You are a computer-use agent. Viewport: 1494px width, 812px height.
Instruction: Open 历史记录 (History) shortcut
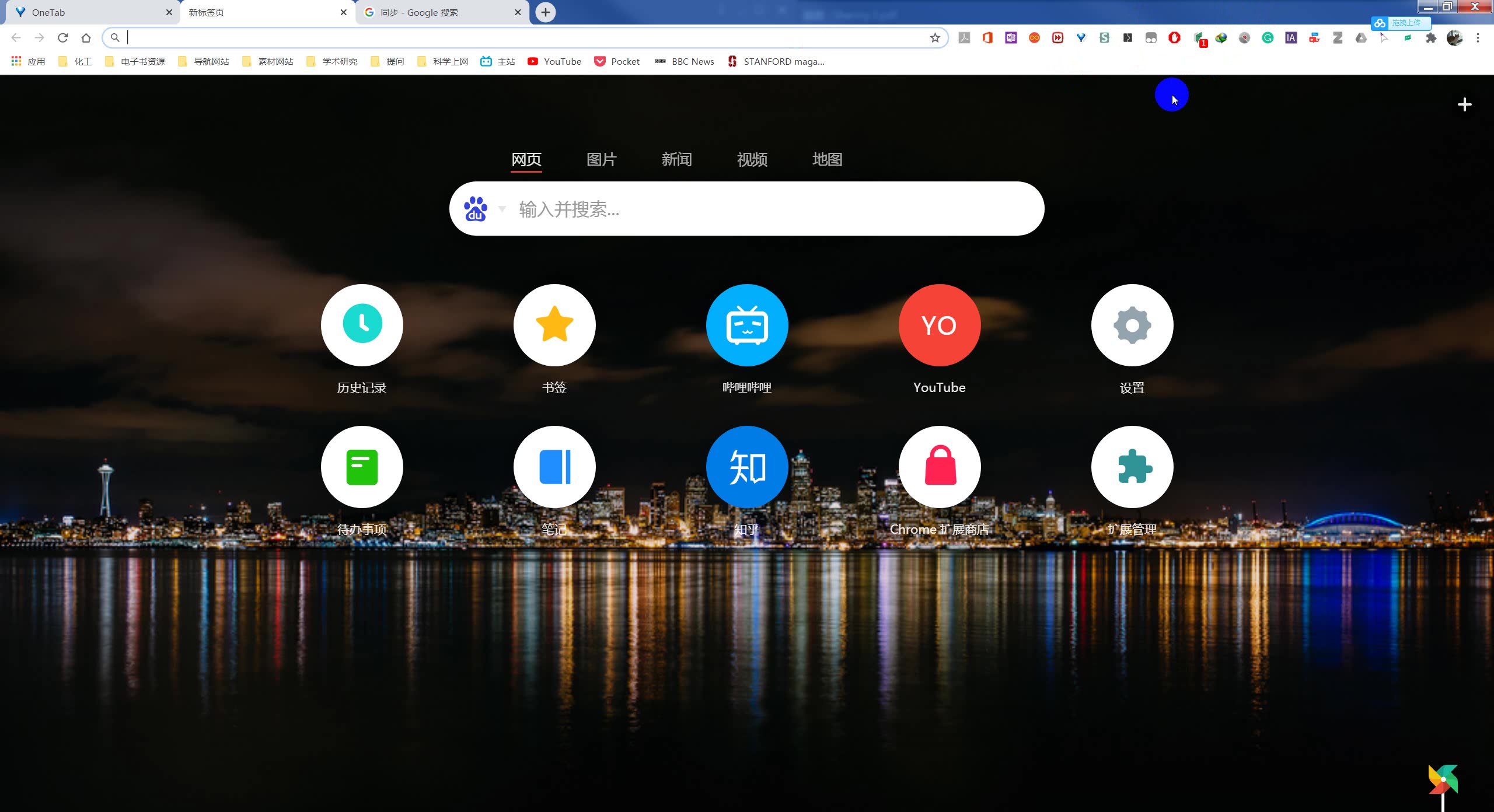pyautogui.click(x=361, y=325)
